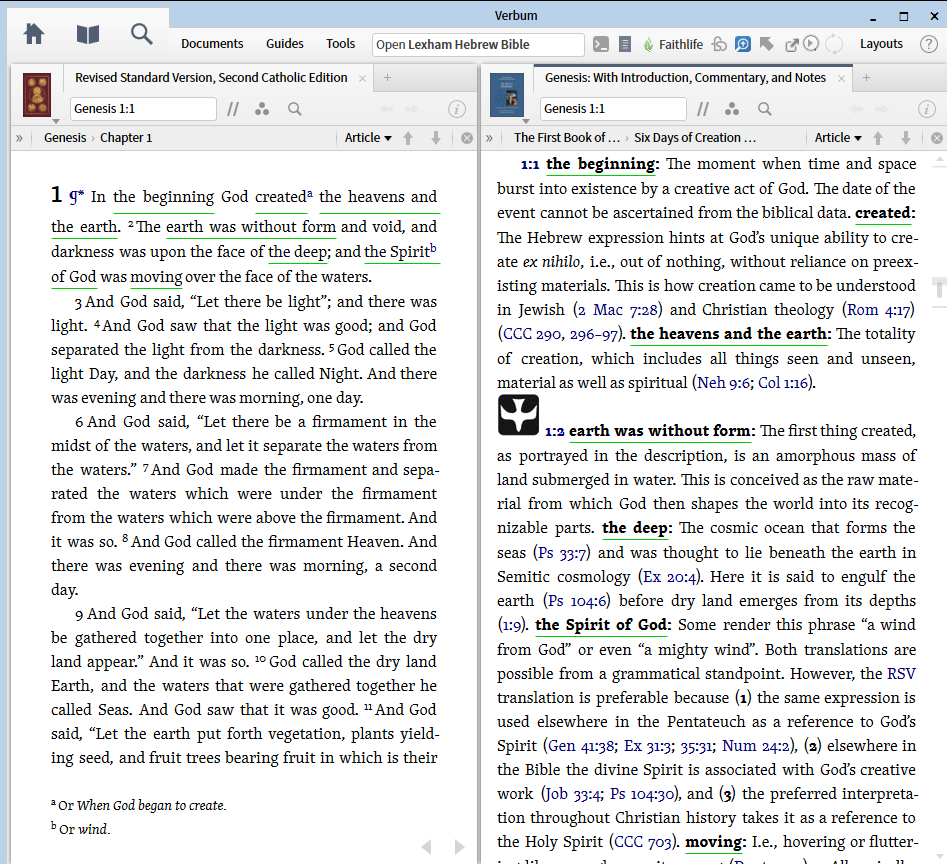Page back with left arrow in RSV panel

(x=426, y=847)
